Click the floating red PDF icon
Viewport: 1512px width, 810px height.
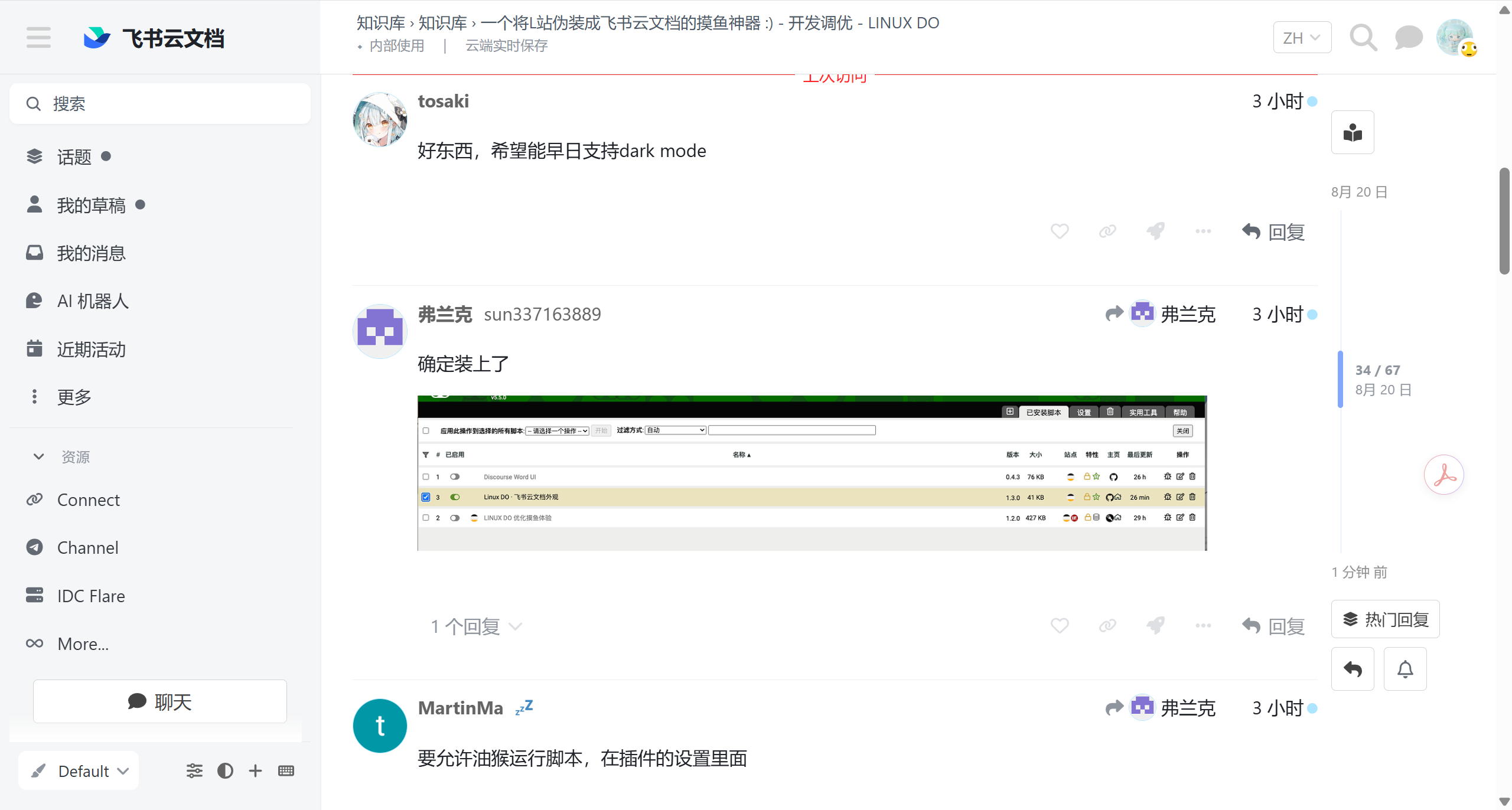coord(1443,475)
